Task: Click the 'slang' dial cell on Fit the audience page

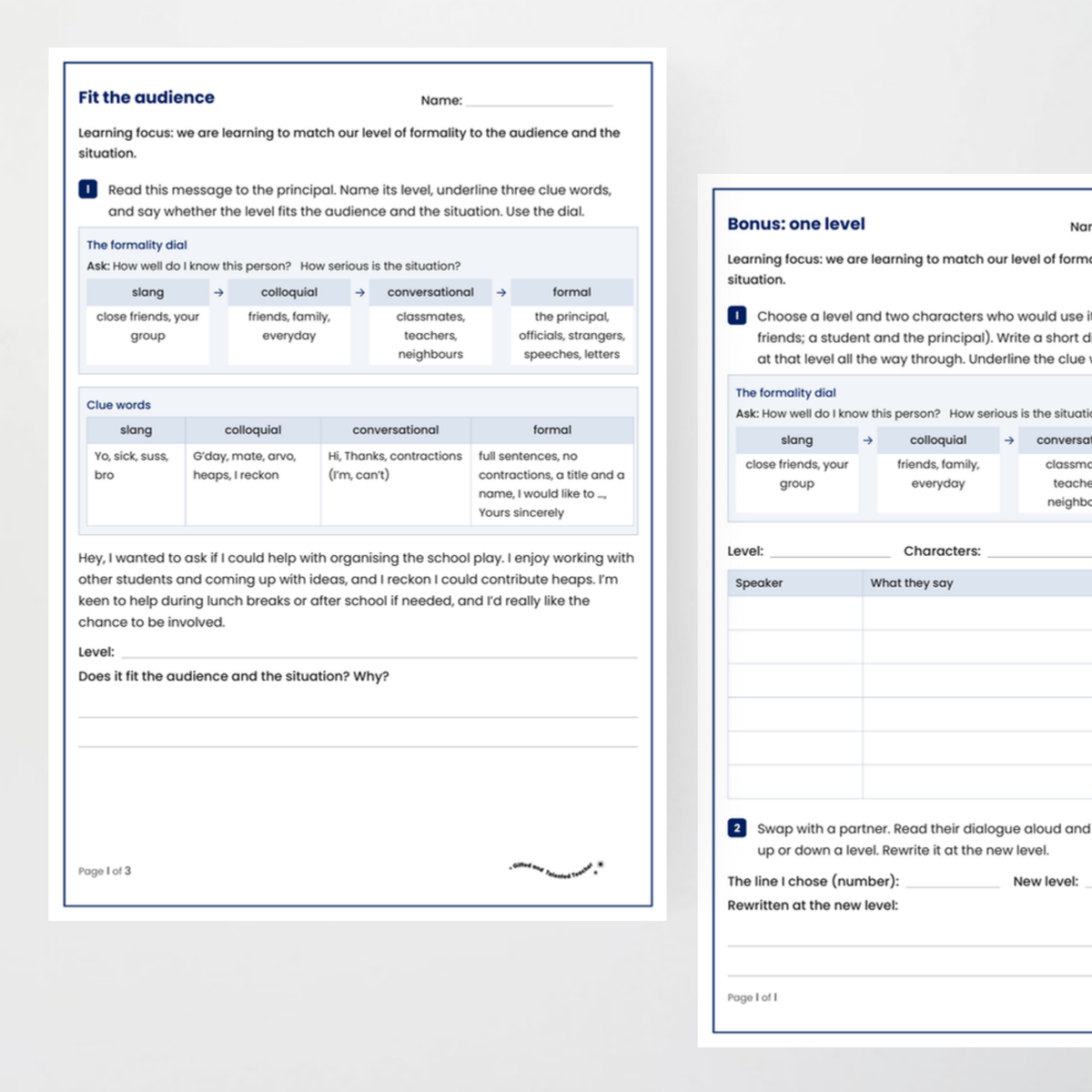Action: pos(148,292)
